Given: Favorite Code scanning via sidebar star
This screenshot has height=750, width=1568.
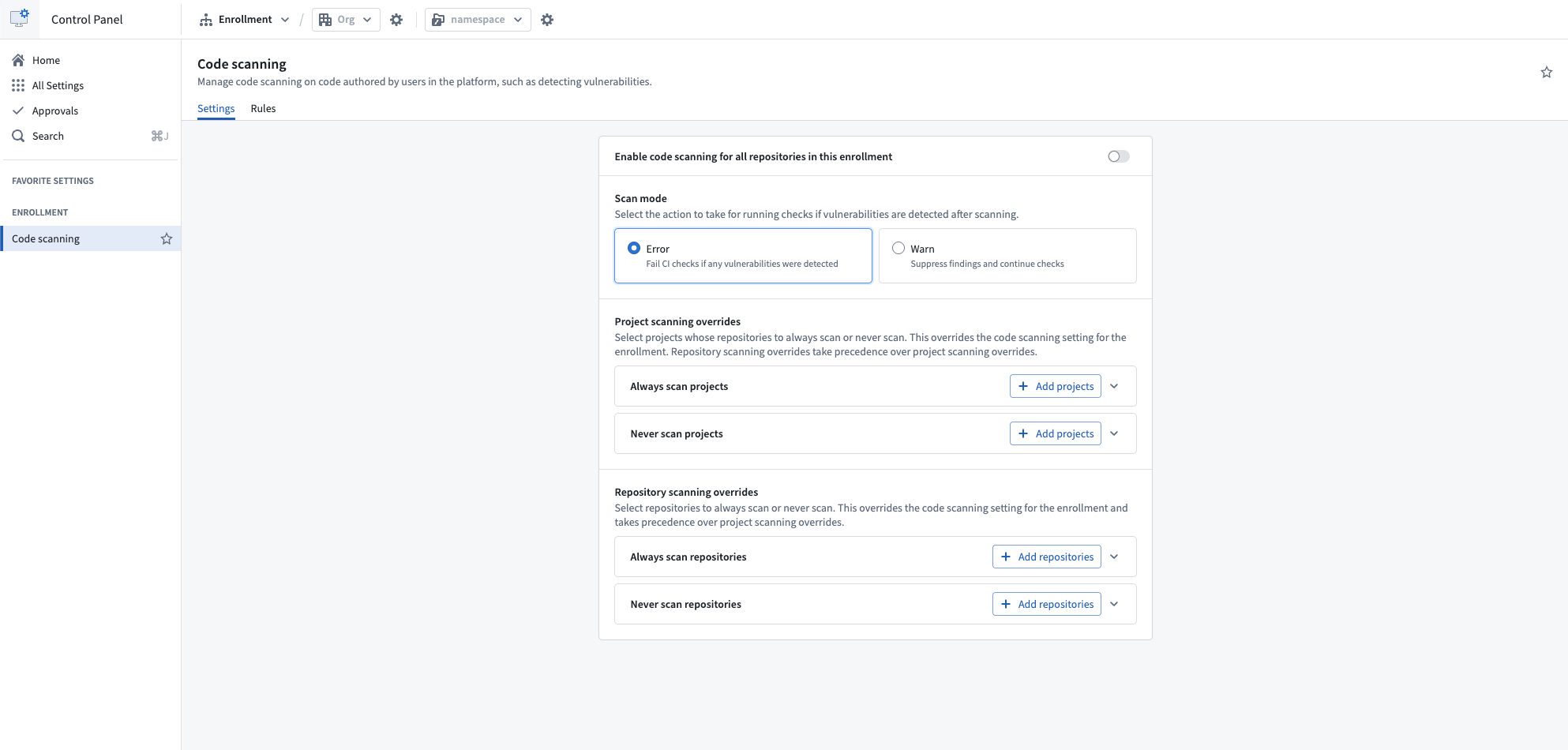Looking at the screenshot, I should point(167,238).
